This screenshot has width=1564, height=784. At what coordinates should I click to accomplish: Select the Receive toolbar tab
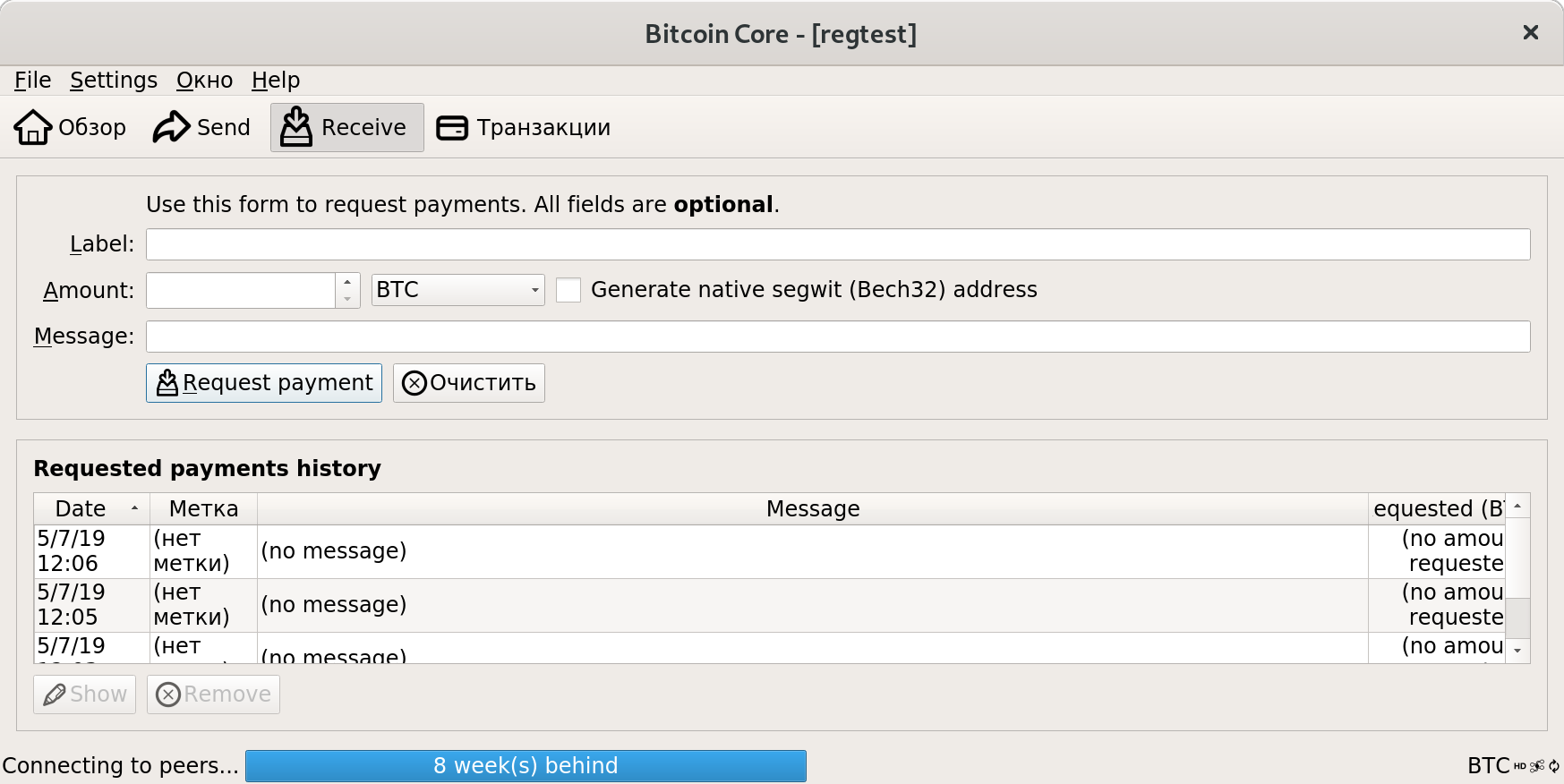click(347, 127)
